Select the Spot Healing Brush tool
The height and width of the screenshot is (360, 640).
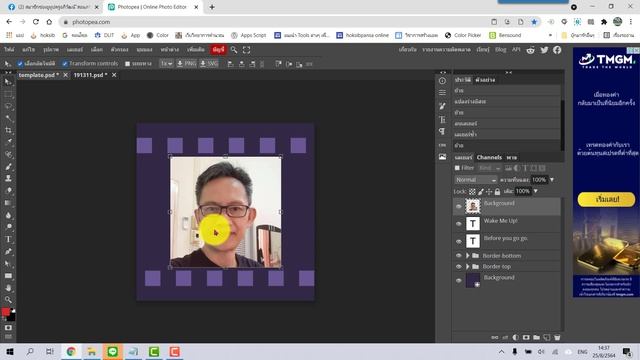(x=8, y=154)
